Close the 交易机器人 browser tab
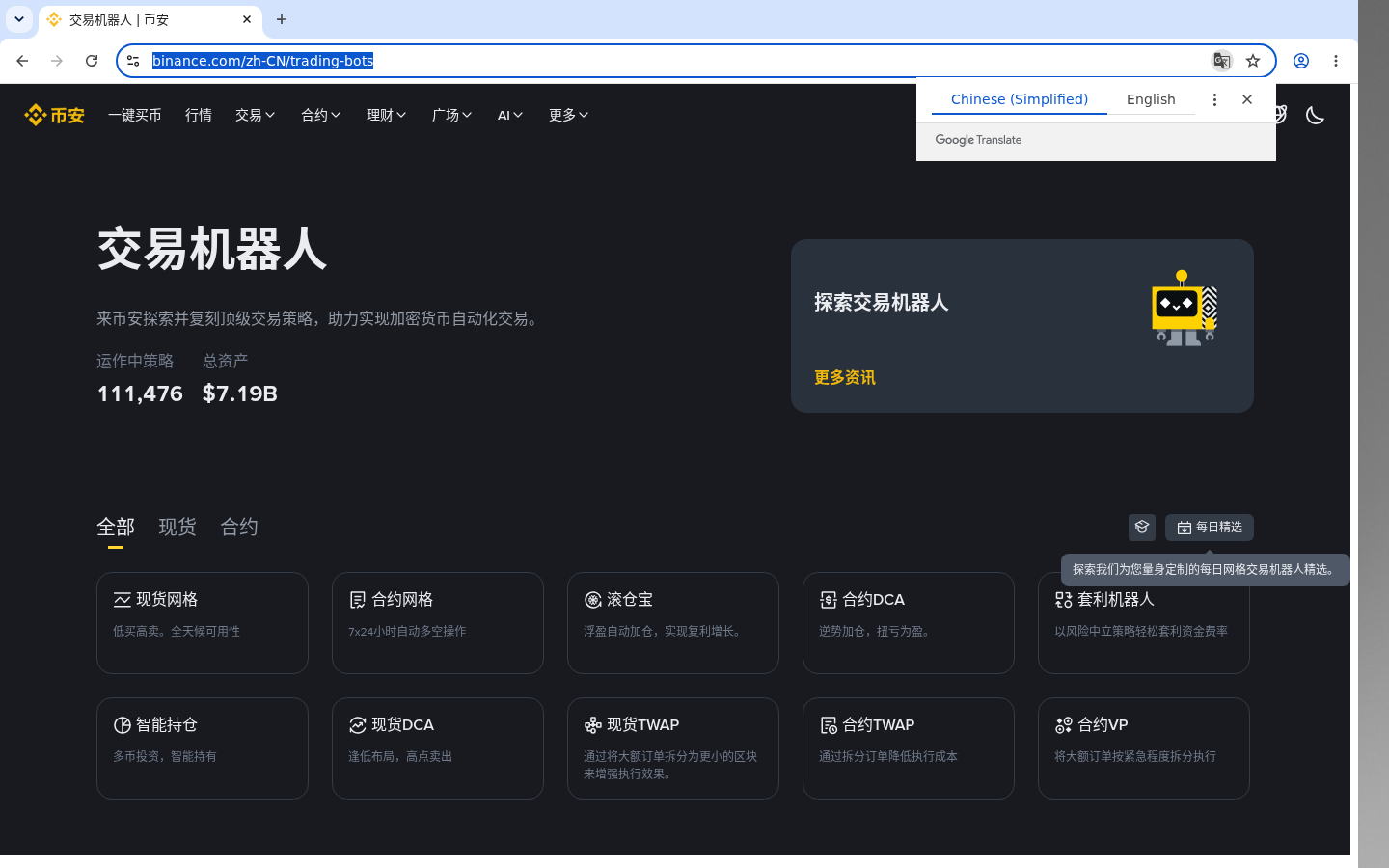 coord(247,19)
